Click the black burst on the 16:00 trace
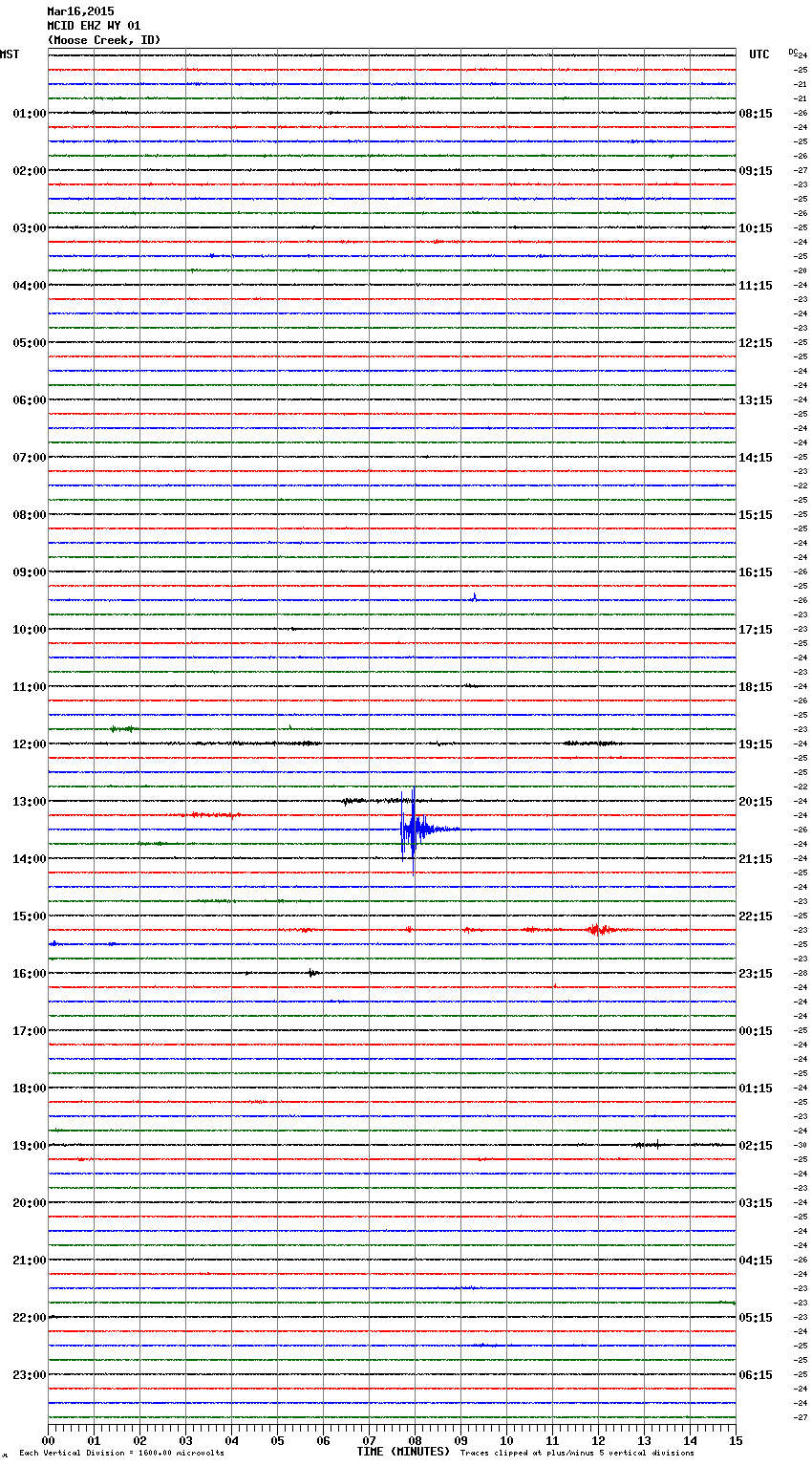This screenshot has height=1466, width=812. [x=312, y=973]
